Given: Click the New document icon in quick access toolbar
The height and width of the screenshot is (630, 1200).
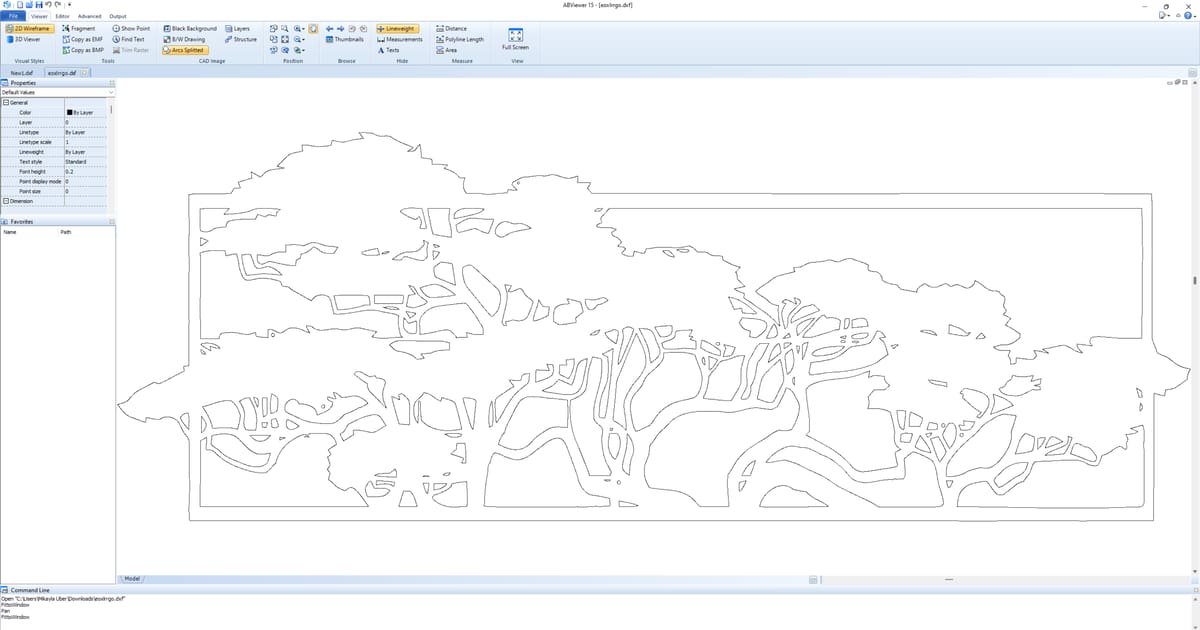Looking at the screenshot, I should 19,5.
